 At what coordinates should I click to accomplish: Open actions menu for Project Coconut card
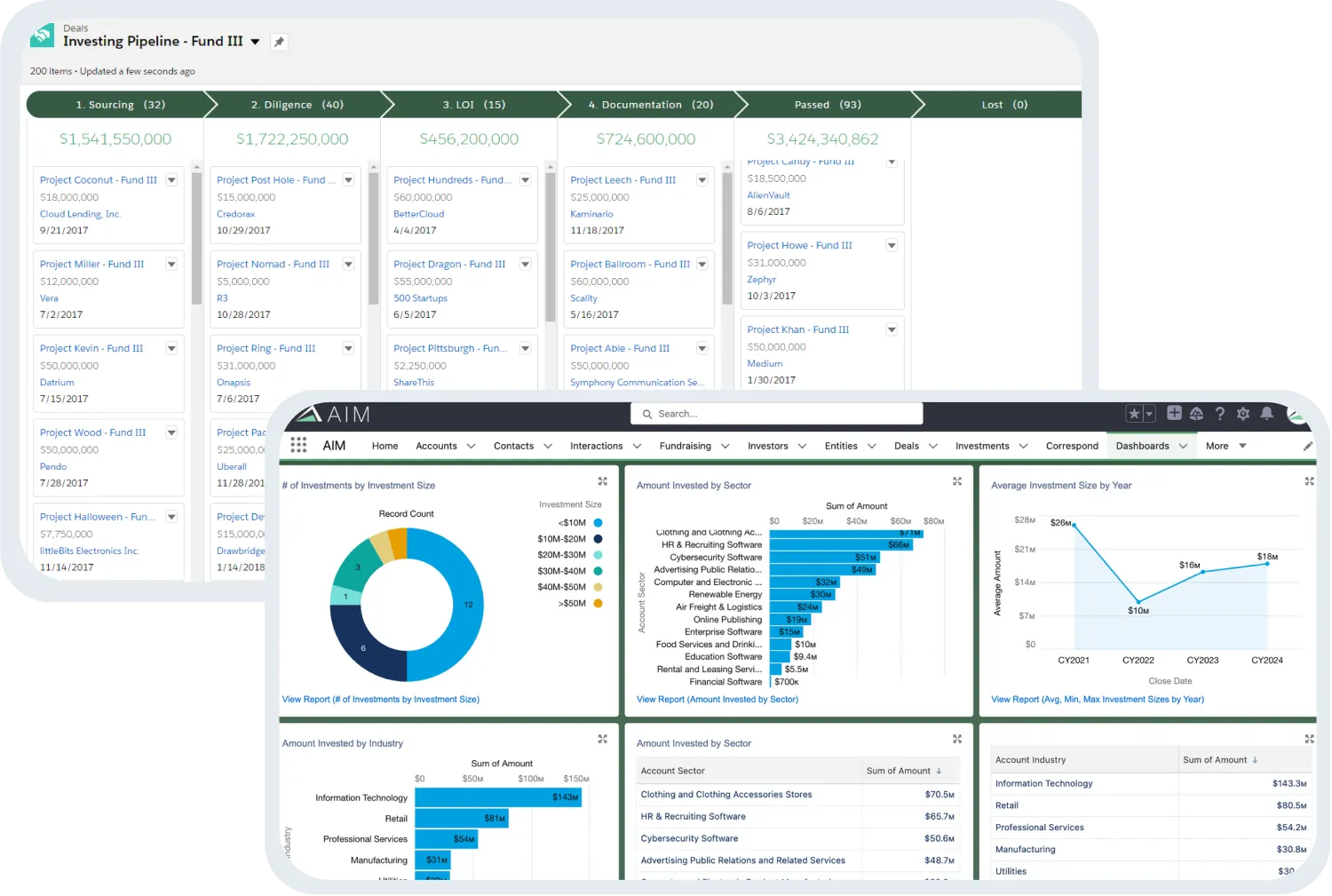tap(171, 180)
